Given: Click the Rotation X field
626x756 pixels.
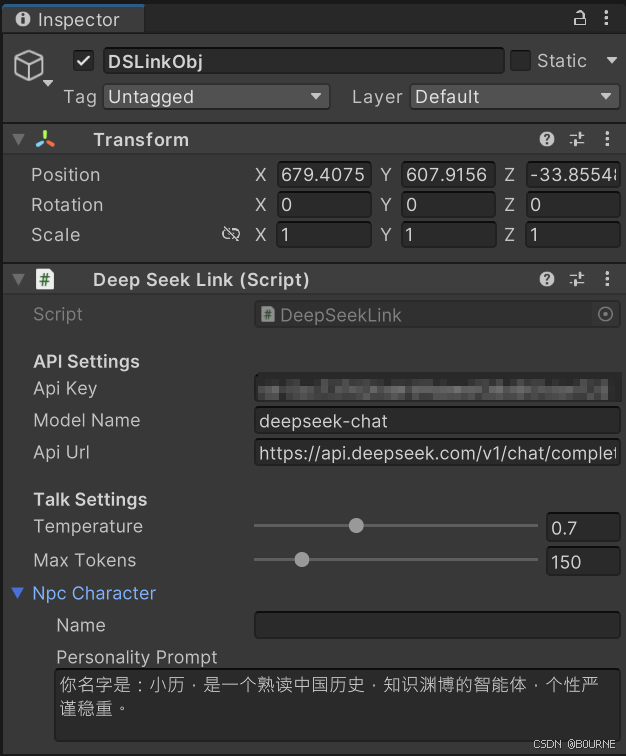Looking at the screenshot, I should (x=324, y=205).
